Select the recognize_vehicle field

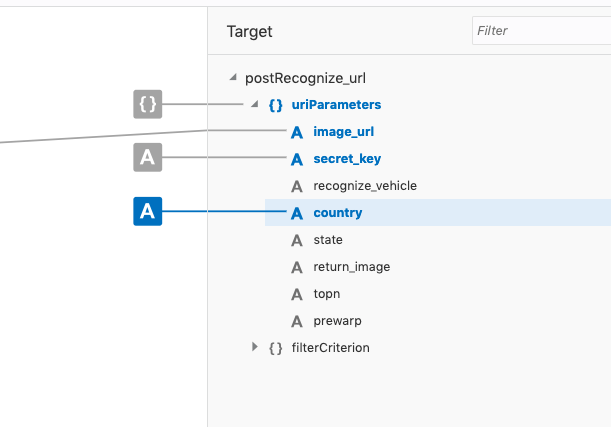tap(364, 186)
